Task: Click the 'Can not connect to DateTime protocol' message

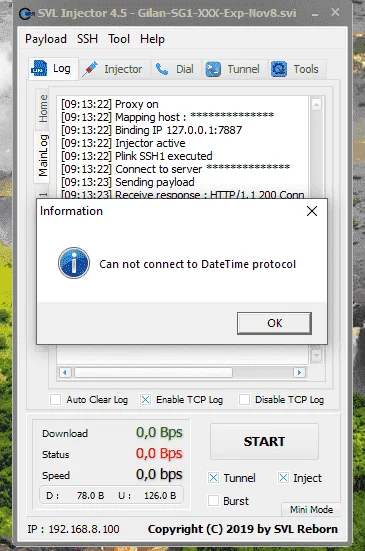Action: pos(197,264)
